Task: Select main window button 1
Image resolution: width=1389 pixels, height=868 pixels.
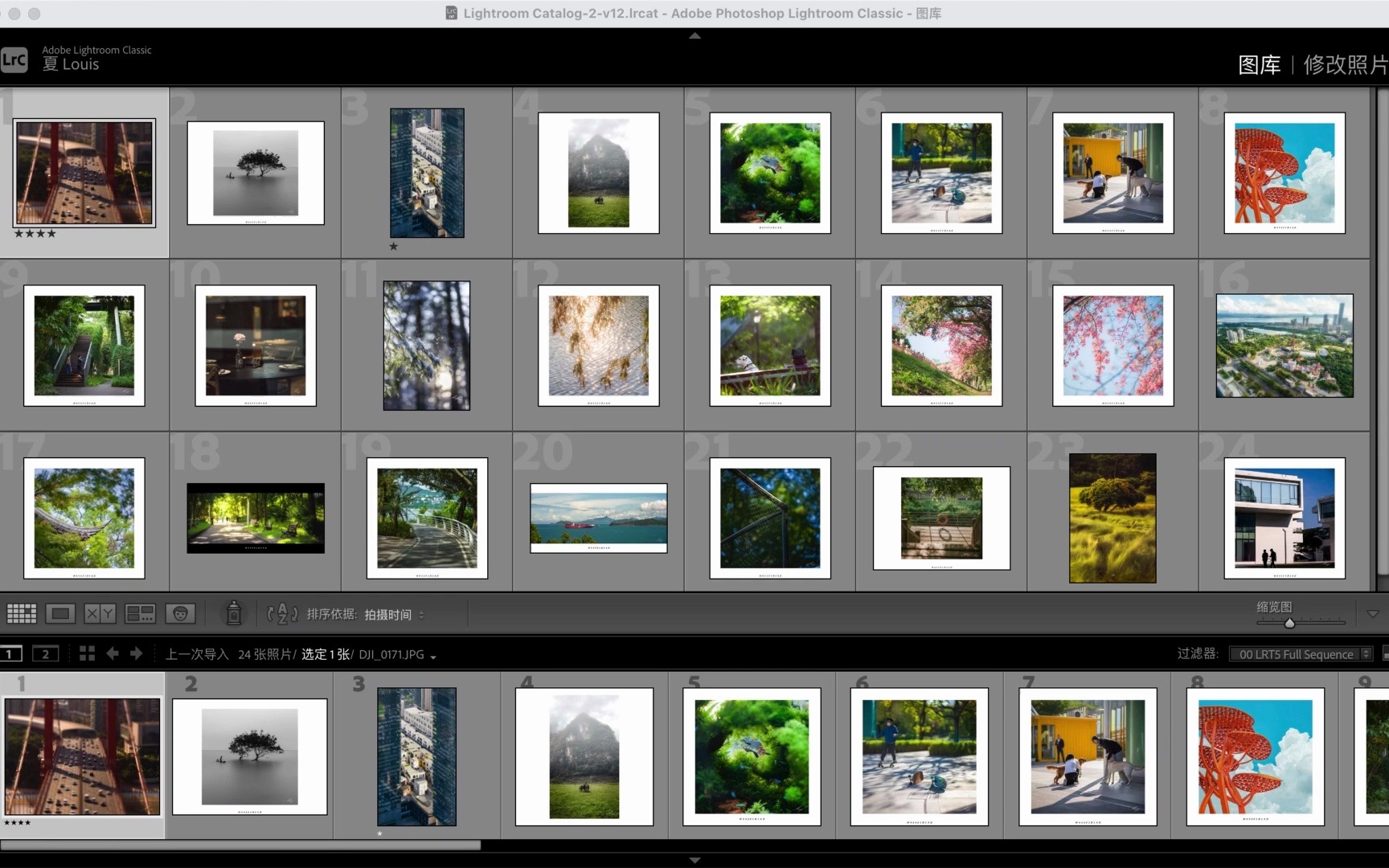Action: click(10, 653)
